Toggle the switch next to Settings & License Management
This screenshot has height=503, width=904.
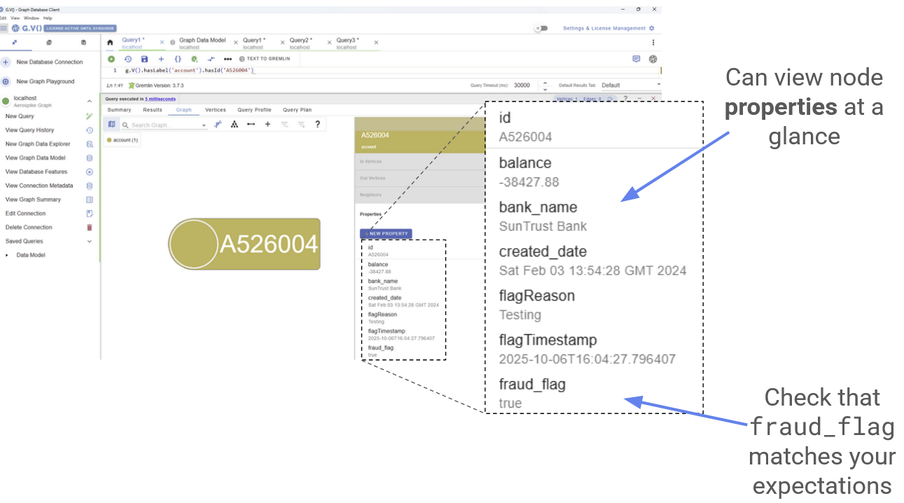click(x=541, y=28)
